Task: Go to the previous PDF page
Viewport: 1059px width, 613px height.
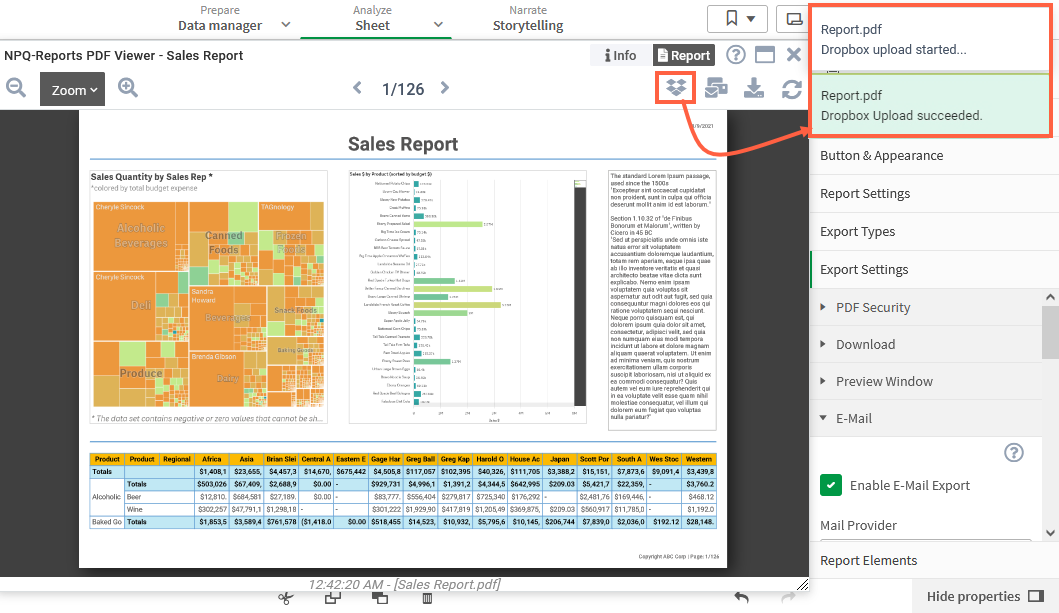Action: (357, 88)
